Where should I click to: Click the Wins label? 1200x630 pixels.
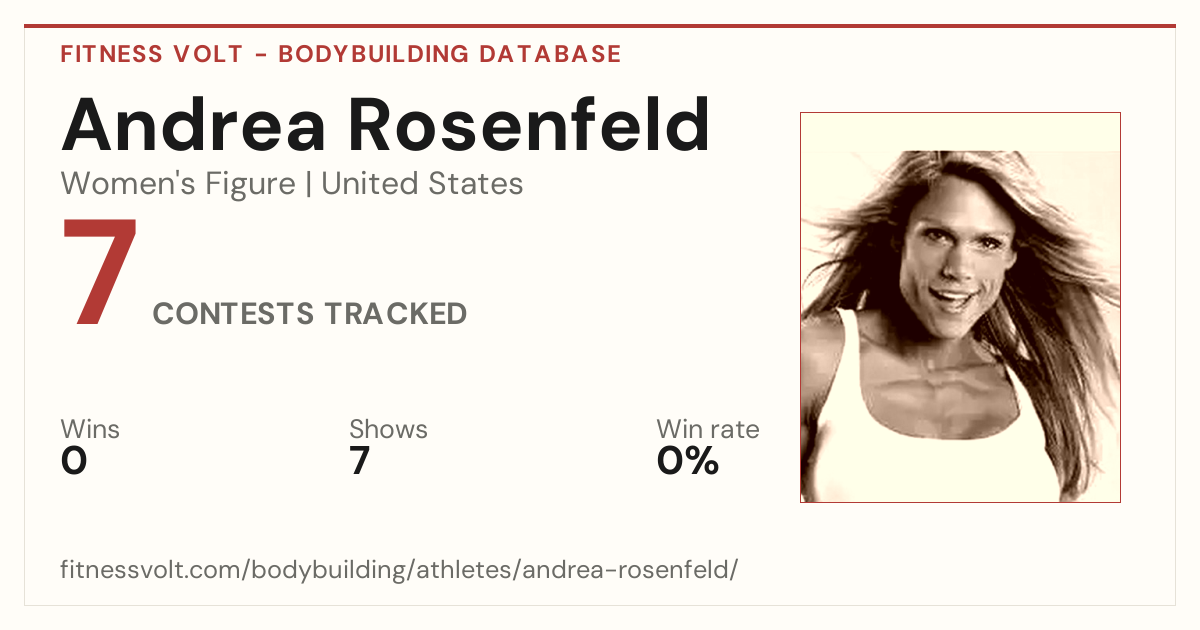(x=90, y=430)
